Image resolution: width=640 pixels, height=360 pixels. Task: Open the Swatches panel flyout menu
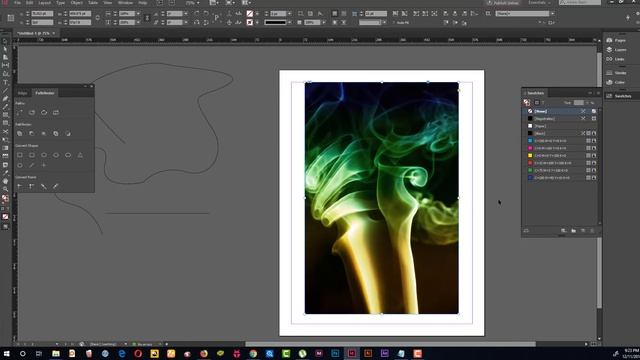click(598, 93)
